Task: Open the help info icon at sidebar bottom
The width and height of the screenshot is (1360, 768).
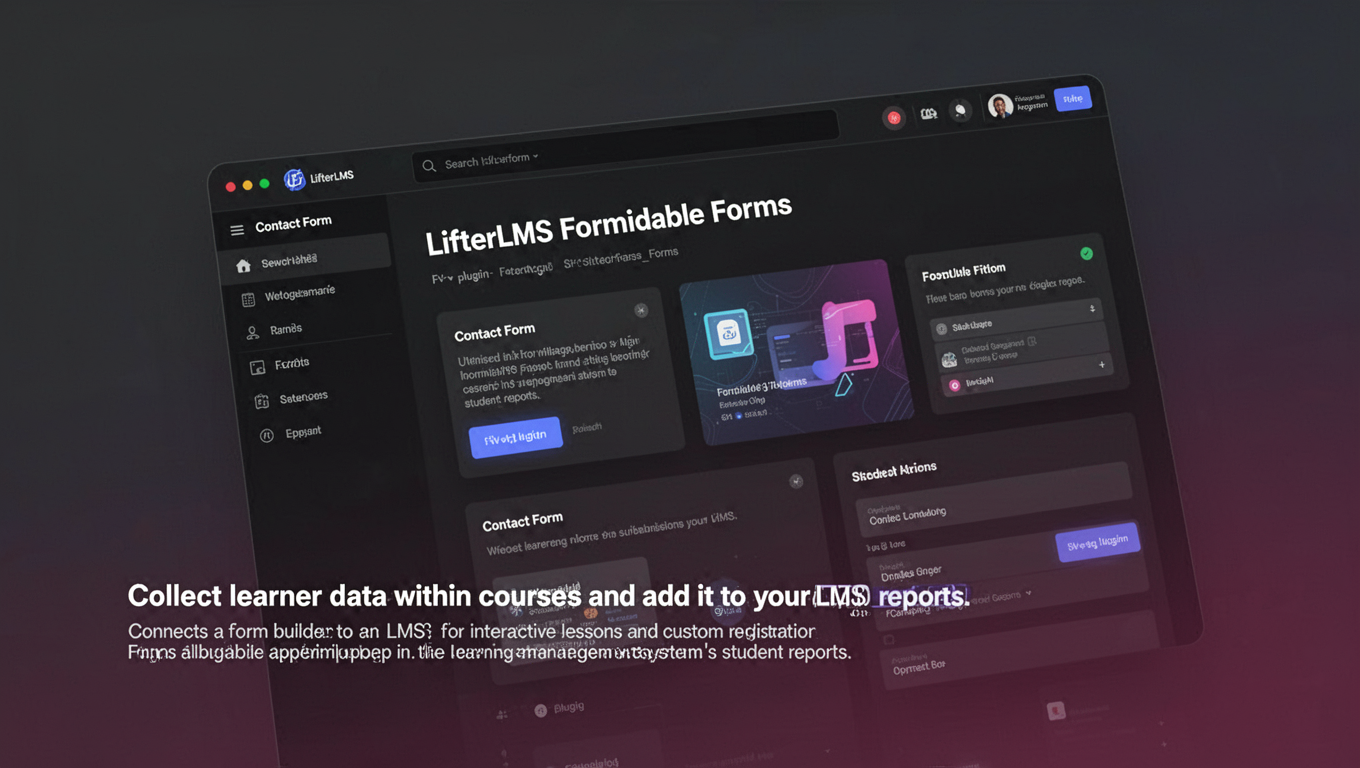Action: click(x=266, y=434)
